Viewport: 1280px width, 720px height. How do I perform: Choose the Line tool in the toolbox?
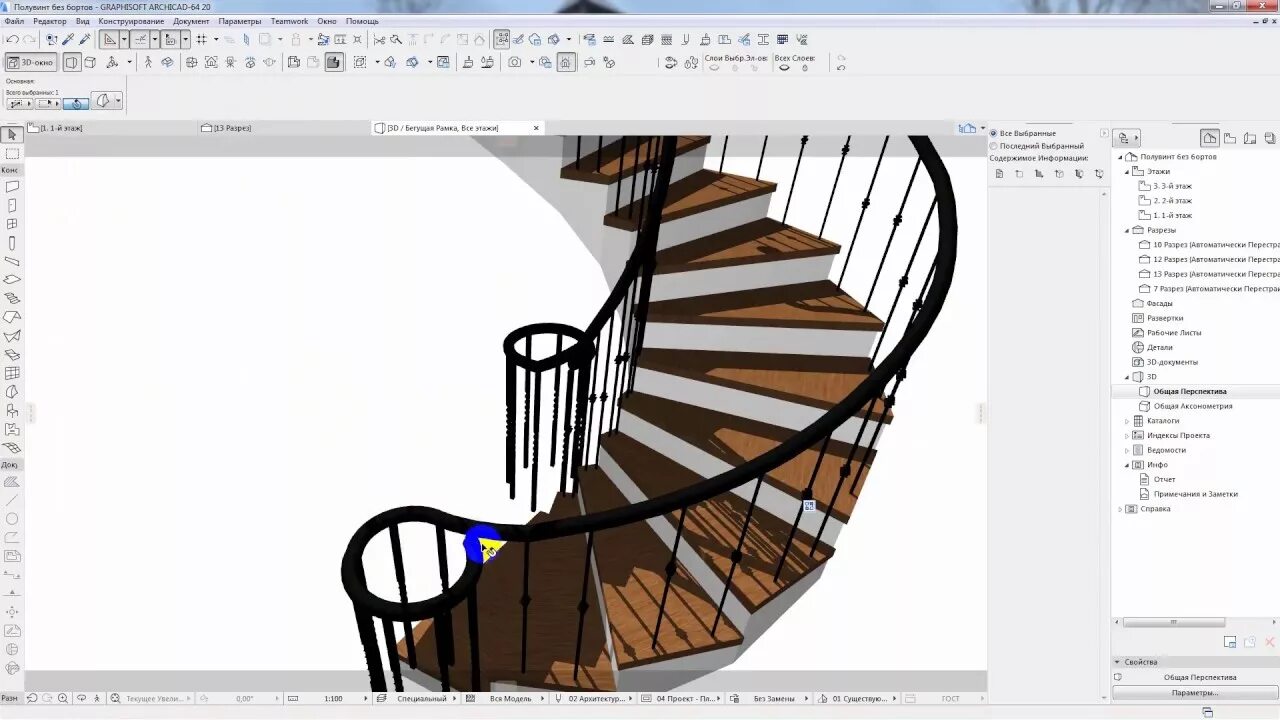pos(12,500)
